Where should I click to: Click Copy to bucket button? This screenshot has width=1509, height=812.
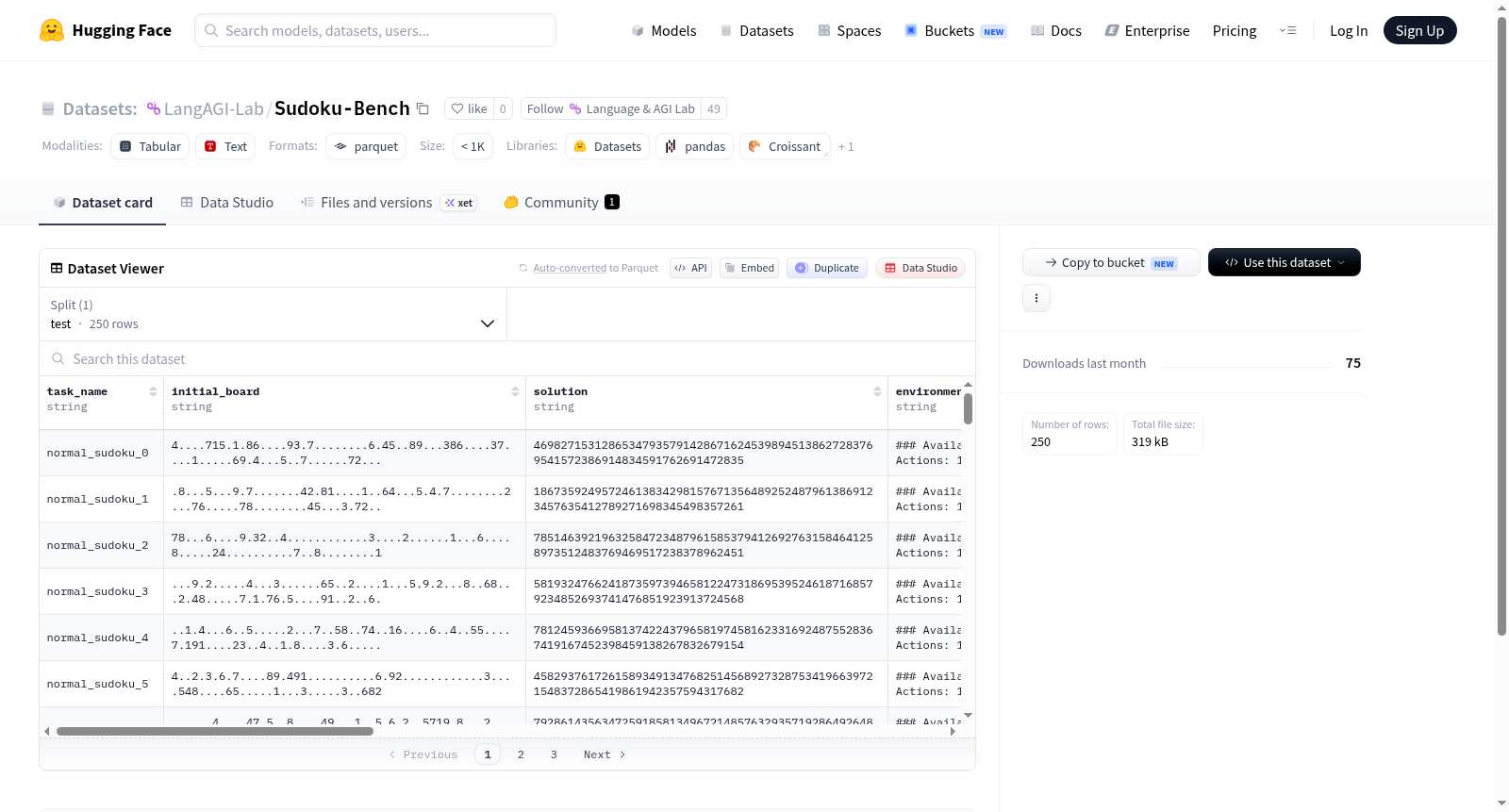tap(1111, 262)
